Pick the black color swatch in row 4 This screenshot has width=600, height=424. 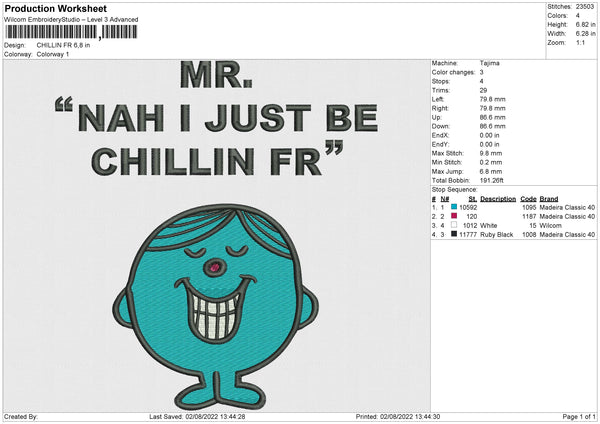tap(455, 234)
